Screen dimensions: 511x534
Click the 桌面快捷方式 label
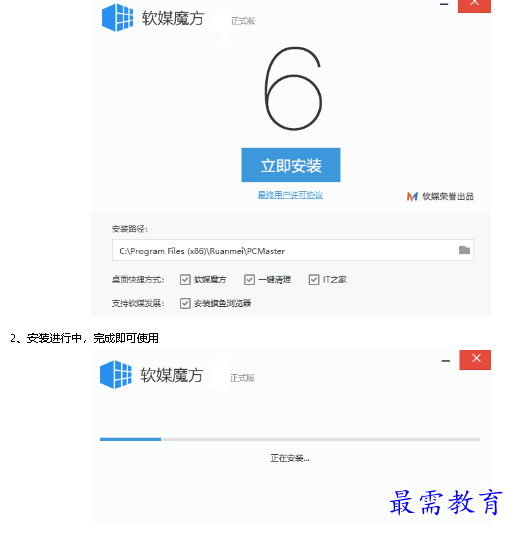point(138,280)
